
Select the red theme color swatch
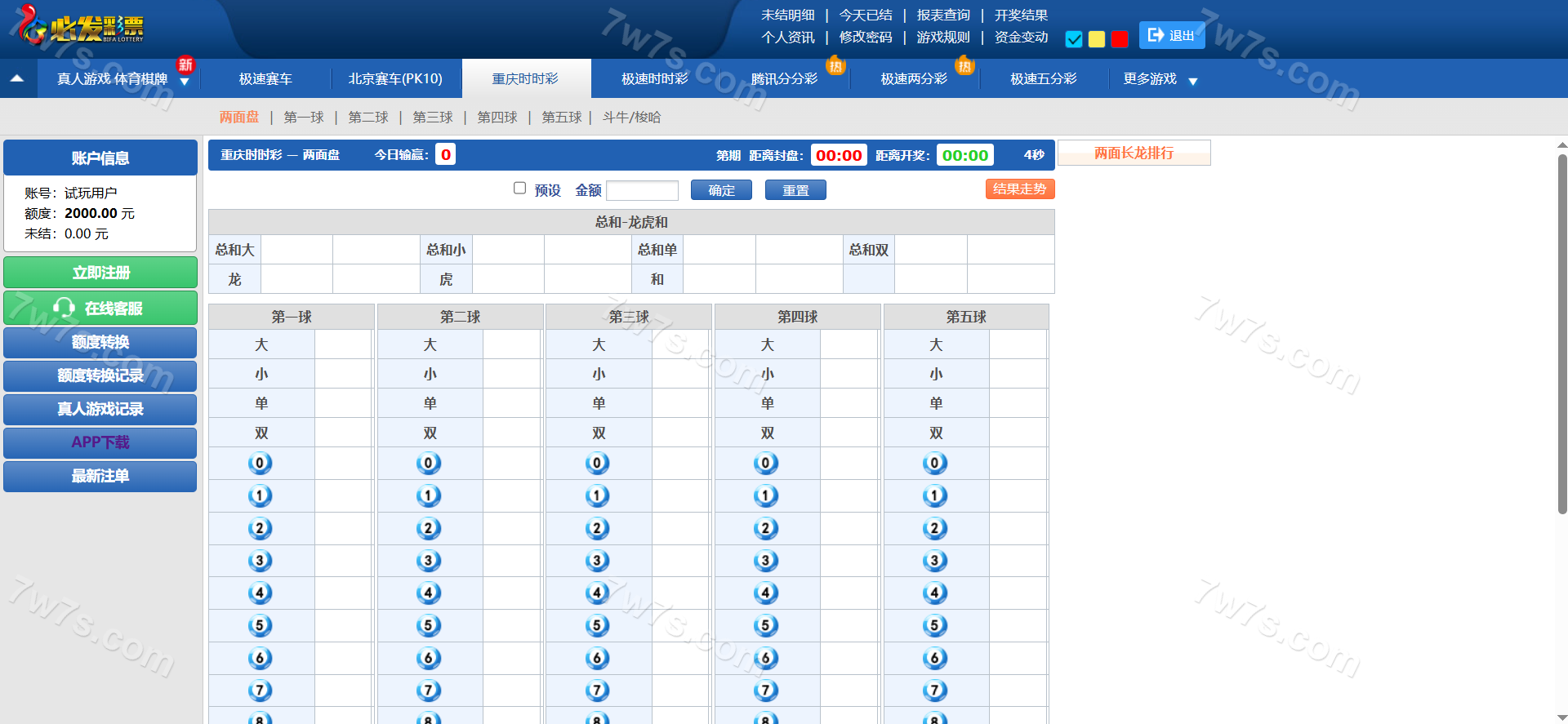pyautogui.click(x=1120, y=39)
